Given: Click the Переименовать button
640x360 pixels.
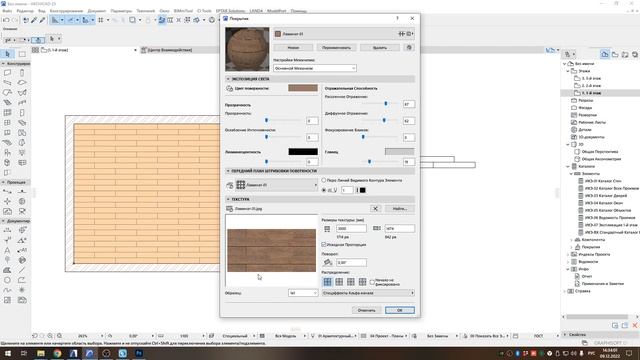Looking at the screenshot, I should point(336,48).
